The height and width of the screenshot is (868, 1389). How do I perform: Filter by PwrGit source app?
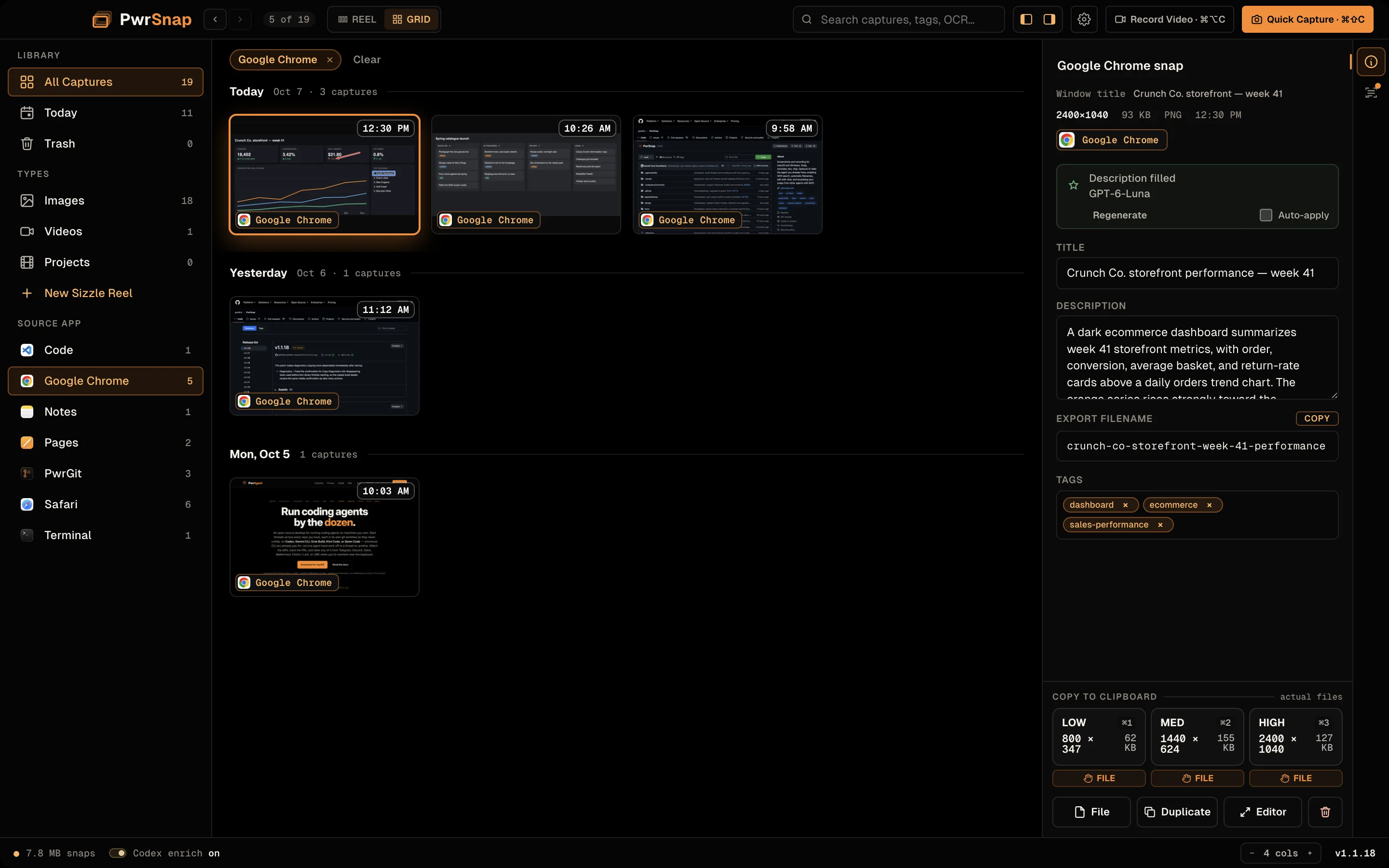coord(106,474)
